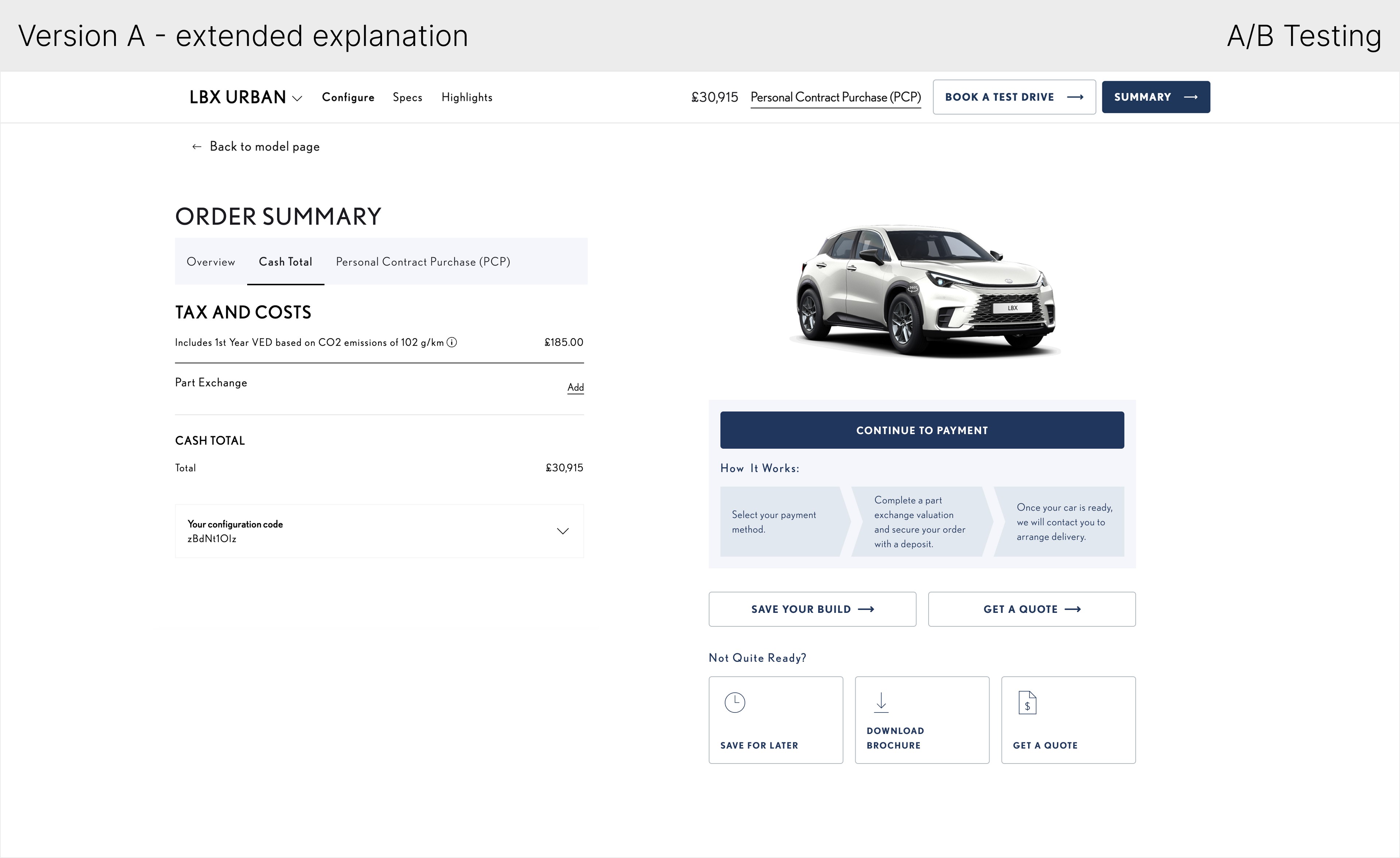Click the VED info icon next to emissions text
1400x858 pixels.
(x=452, y=342)
